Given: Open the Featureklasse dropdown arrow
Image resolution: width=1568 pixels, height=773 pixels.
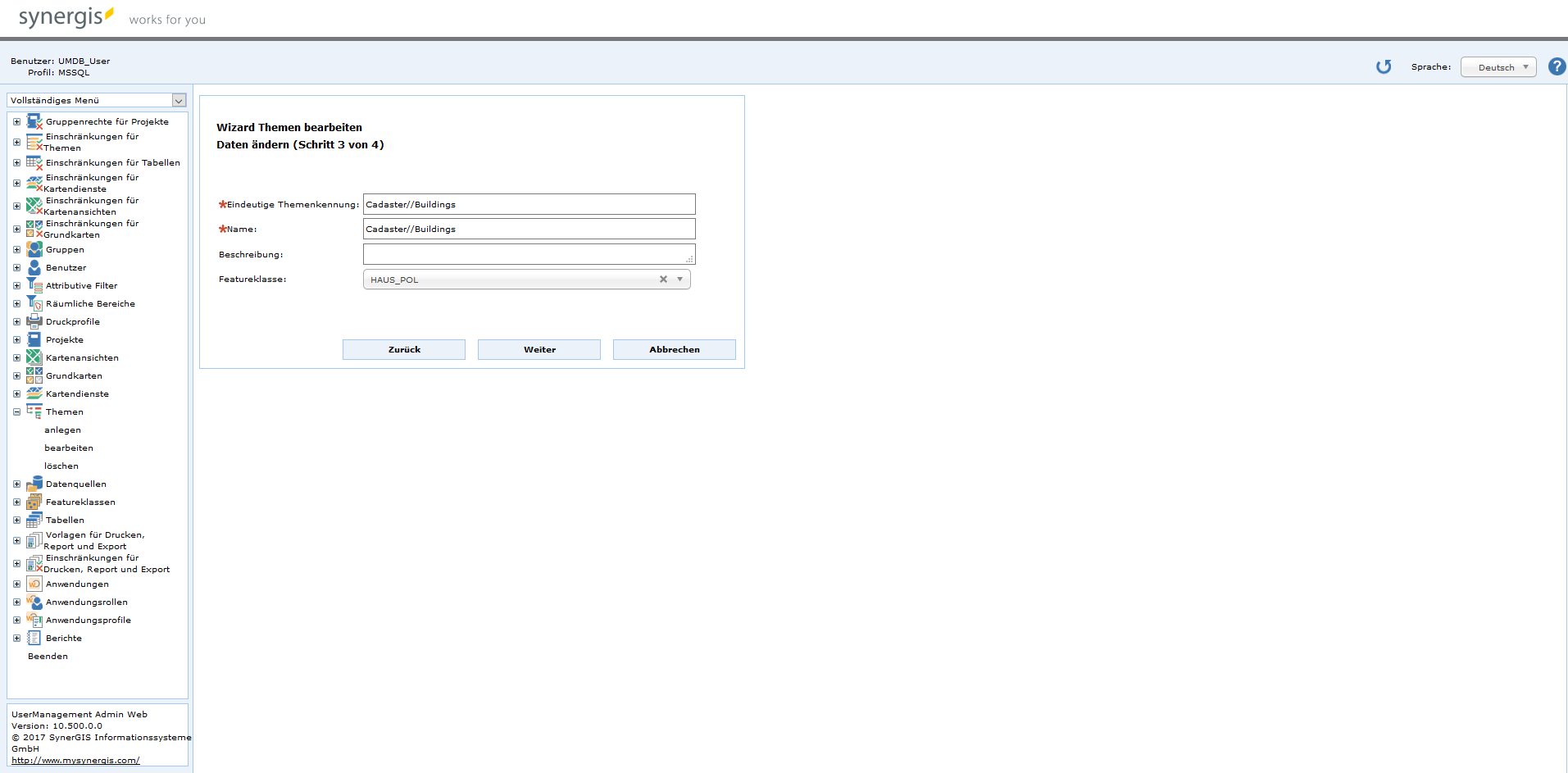Looking at the screenshot, I should [x=679, y=279].
